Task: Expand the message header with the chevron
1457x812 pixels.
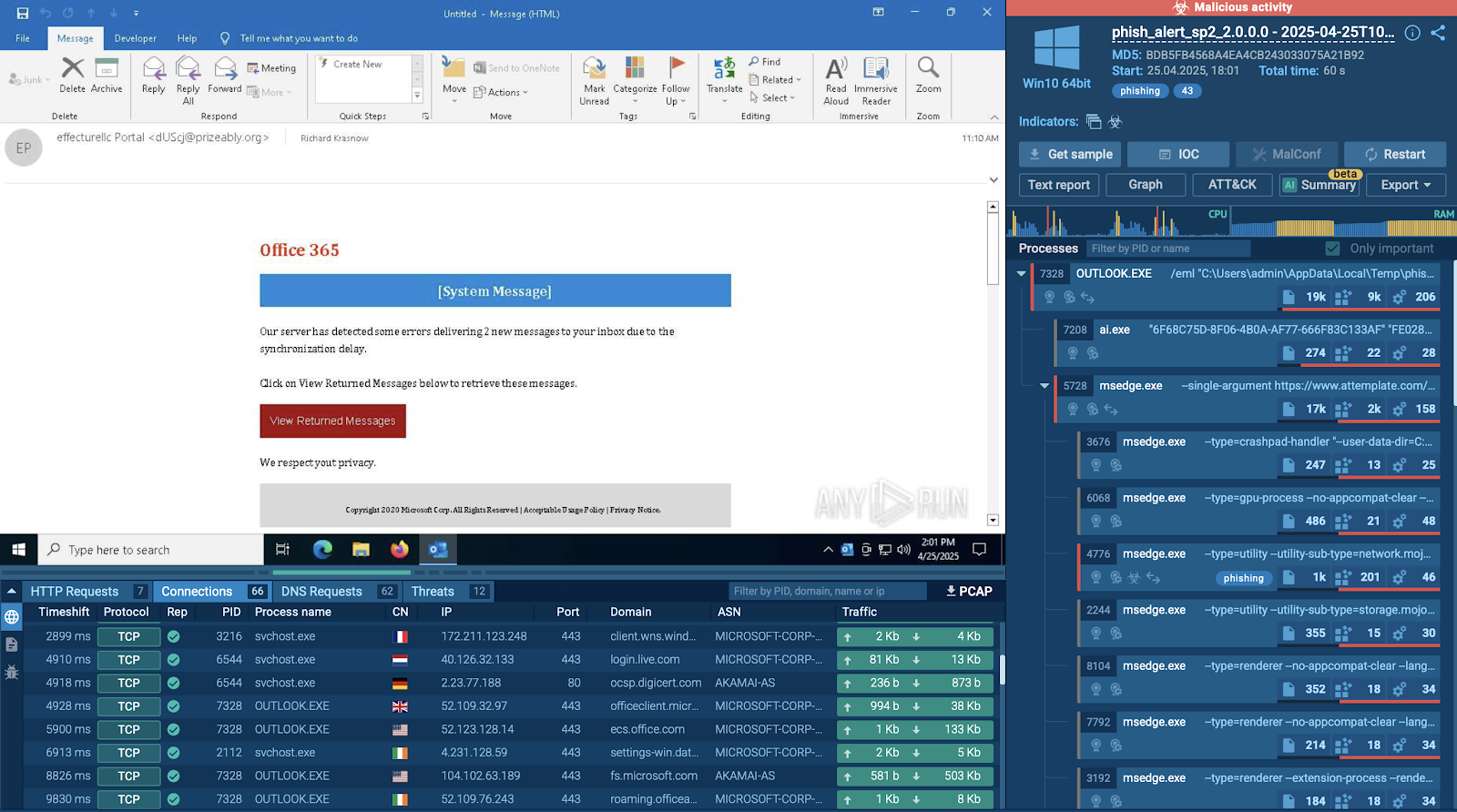Action: 993,180
